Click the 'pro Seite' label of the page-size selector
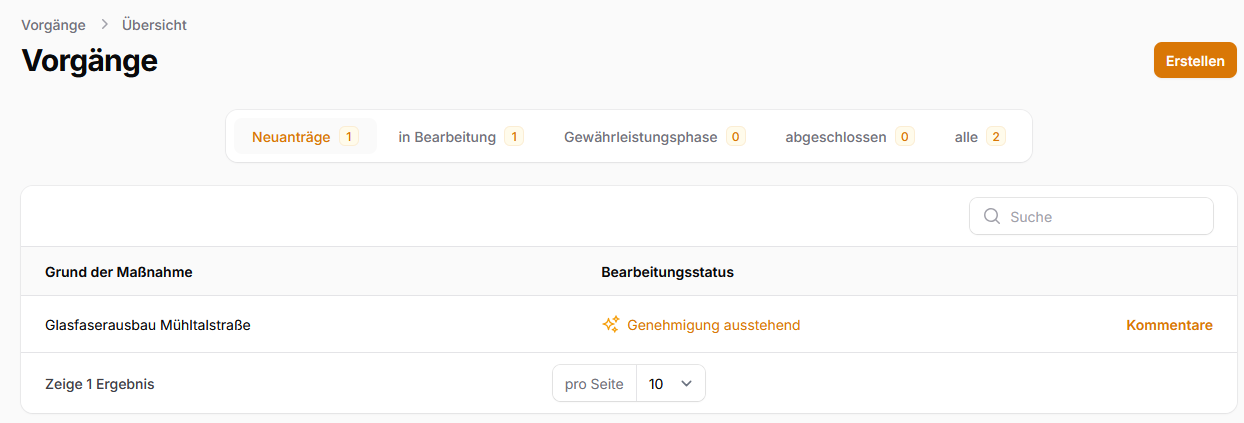 [594, 383]
